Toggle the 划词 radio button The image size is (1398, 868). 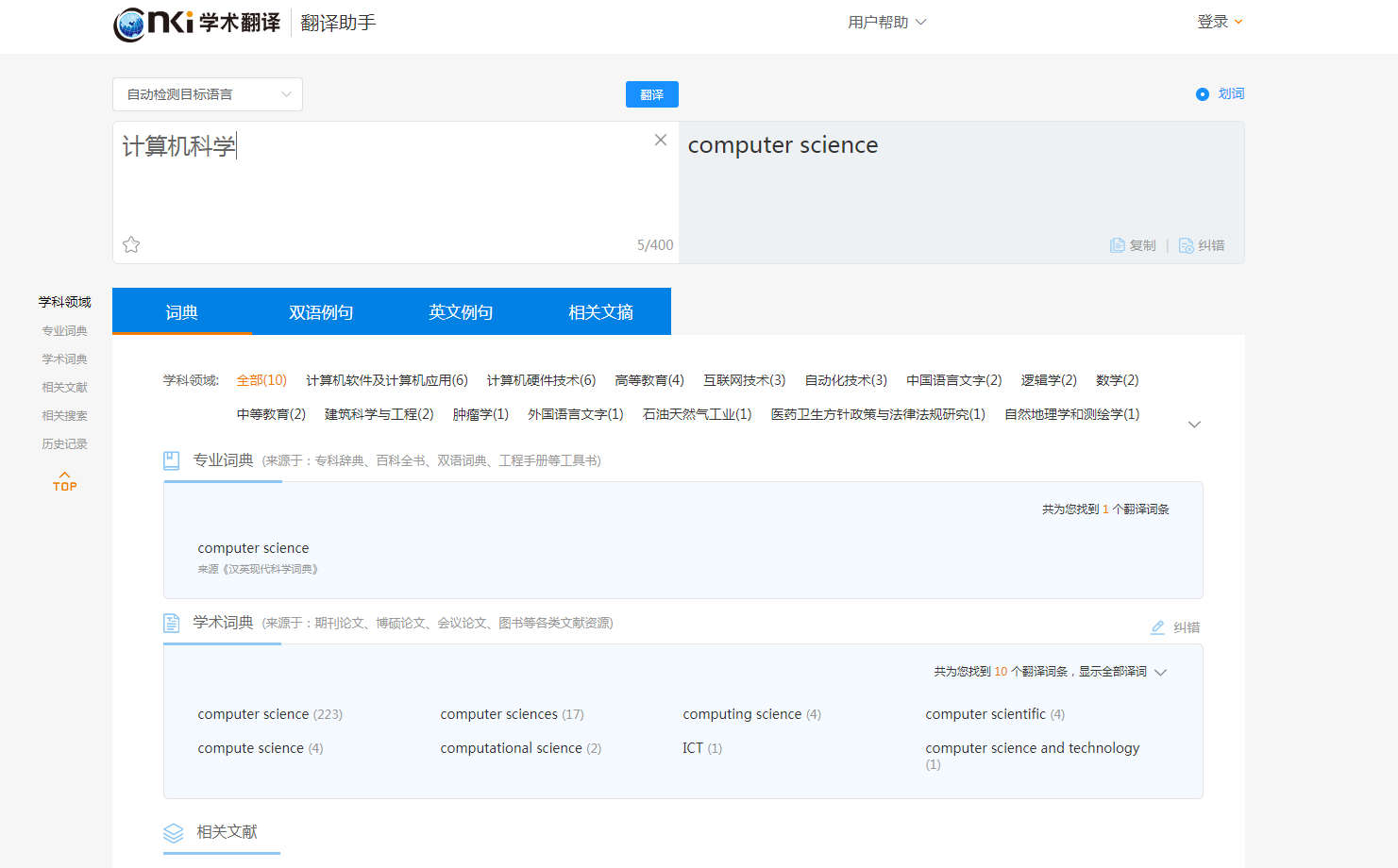1203,94
